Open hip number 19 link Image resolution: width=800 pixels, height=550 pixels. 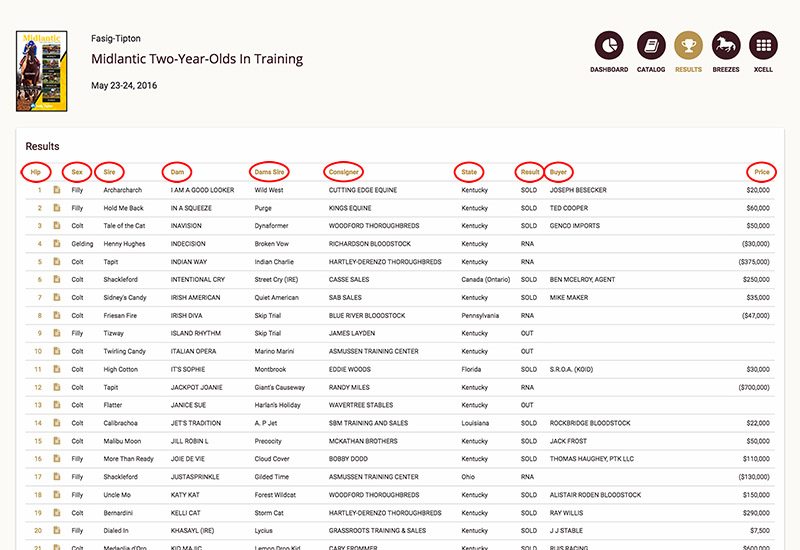(38, 513)
